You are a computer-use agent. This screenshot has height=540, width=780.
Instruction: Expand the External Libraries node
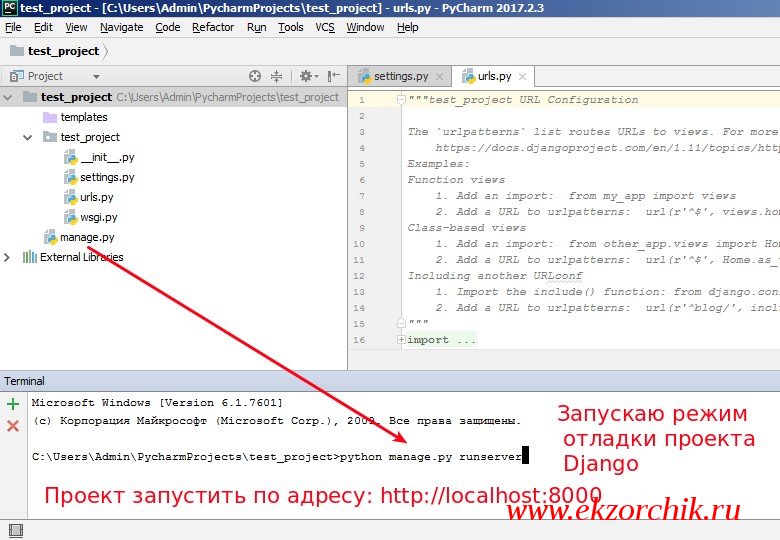tap(7, 258)
